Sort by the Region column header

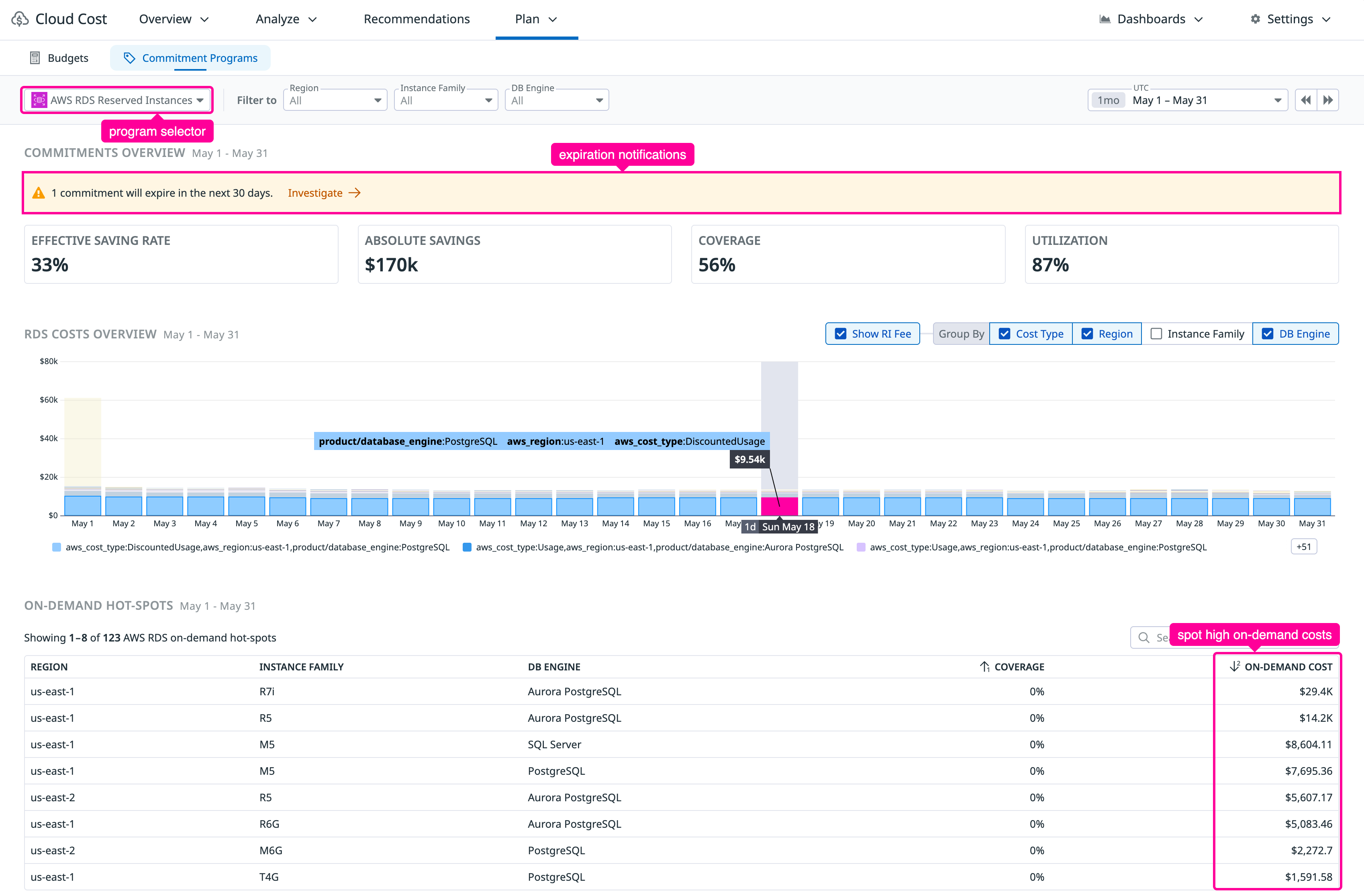(49, 667)
